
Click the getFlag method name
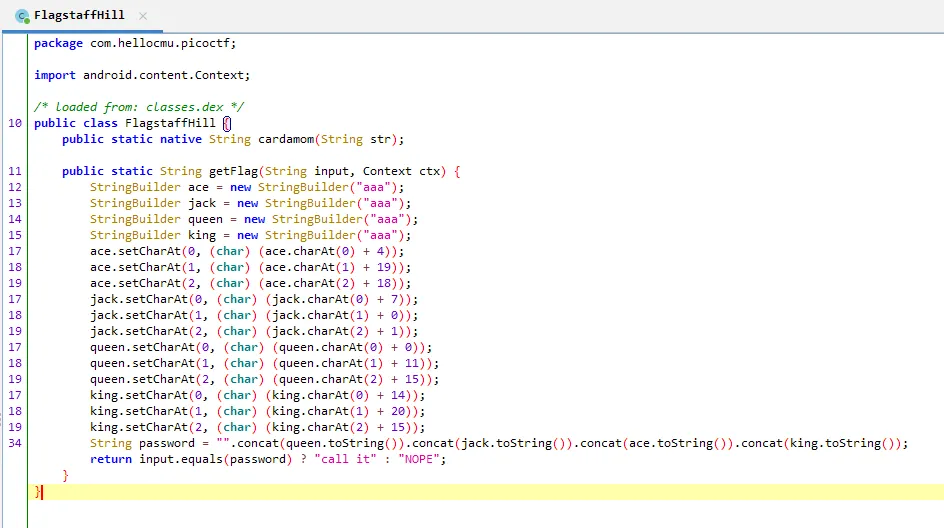(233, 171)
